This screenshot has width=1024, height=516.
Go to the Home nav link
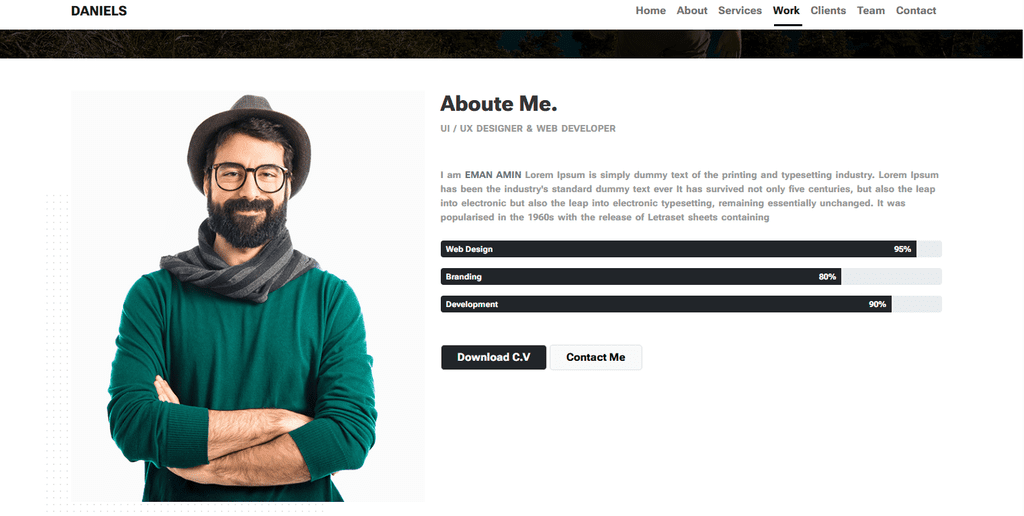coord(650,10)
